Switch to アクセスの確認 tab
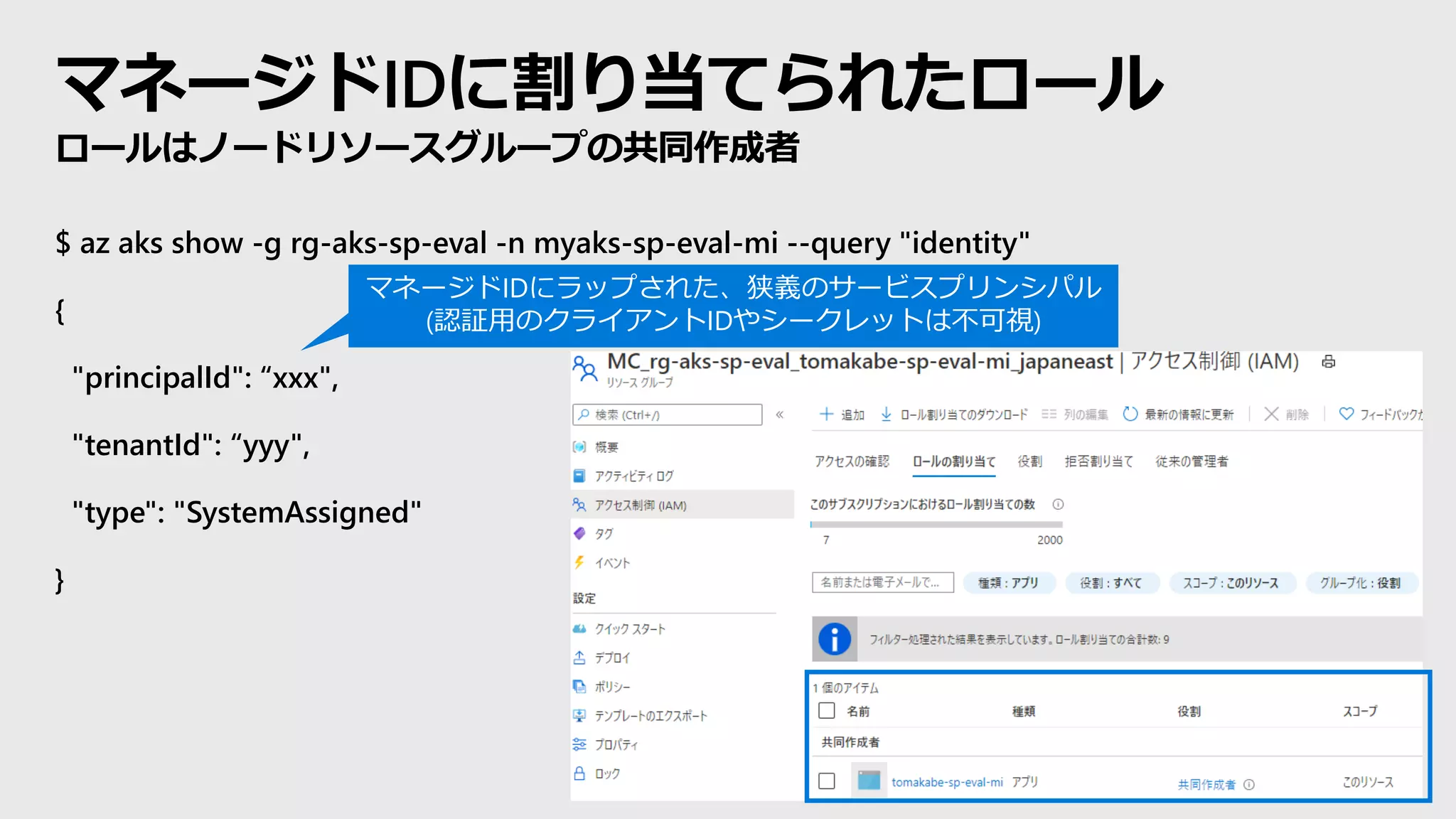The image size is (1456, 819). coord(852,461)
